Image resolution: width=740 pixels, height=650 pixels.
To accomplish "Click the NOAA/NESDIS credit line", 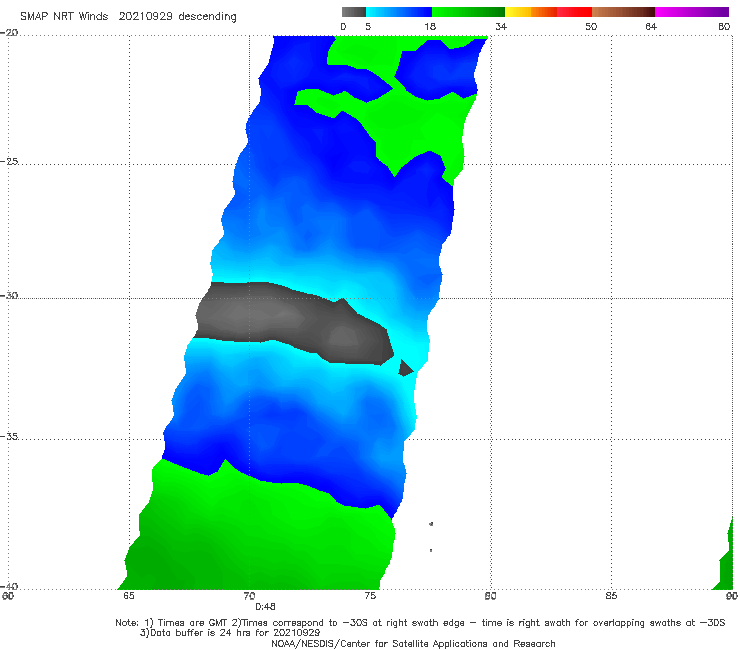I will coord(413,644).
